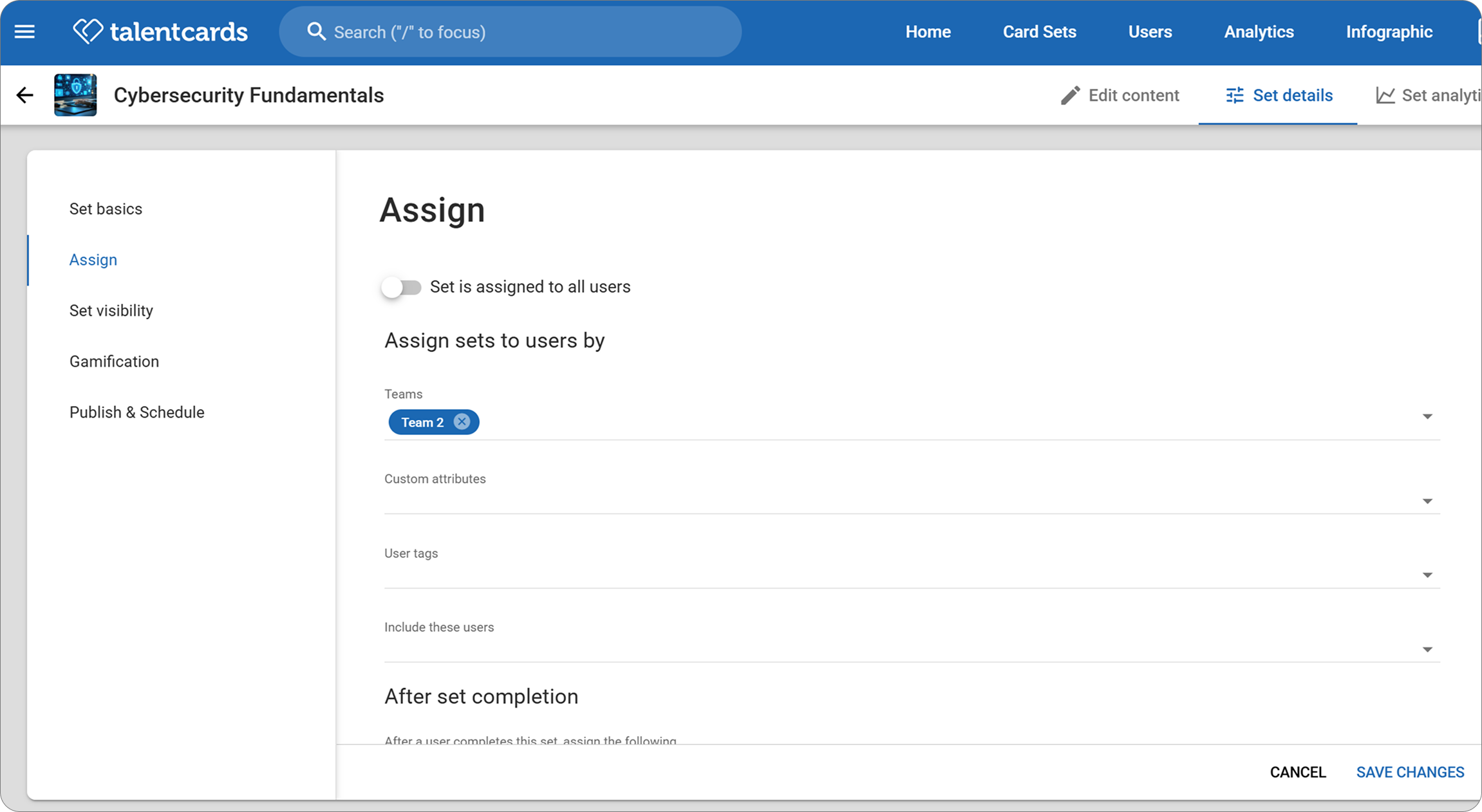Go back using the left arrow
1482x812 pixels.
(x=24, y=95)
